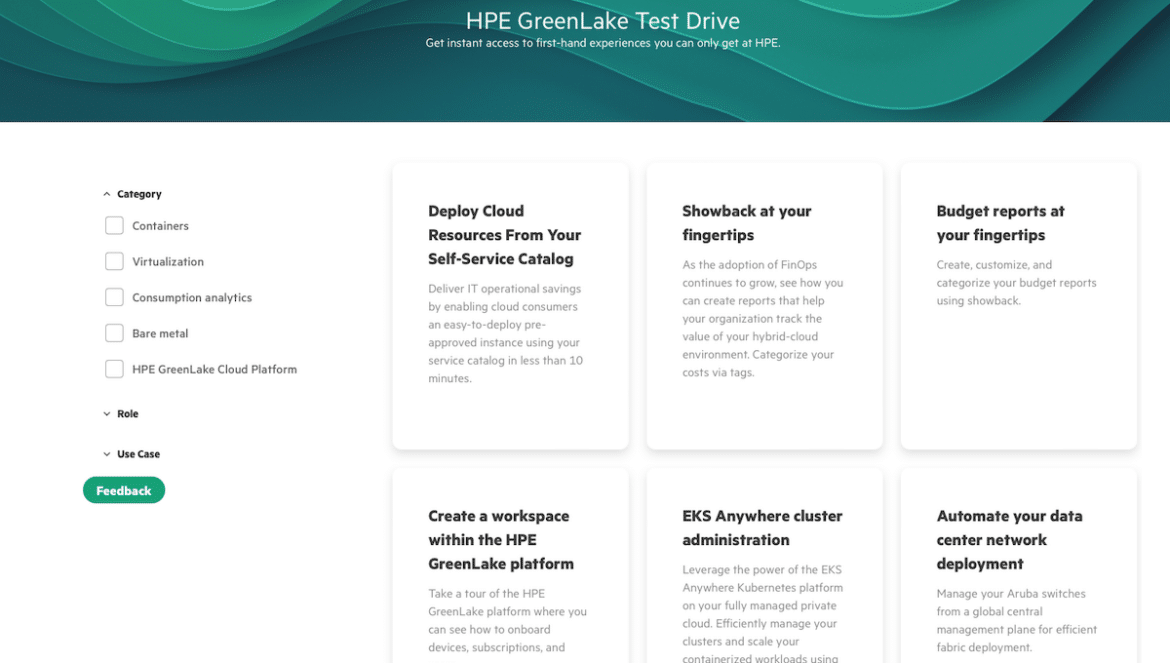Click the 'As the adoption of FinOps' description
1170x663 pixels.
pyautogui.click(x=763, y=318)
